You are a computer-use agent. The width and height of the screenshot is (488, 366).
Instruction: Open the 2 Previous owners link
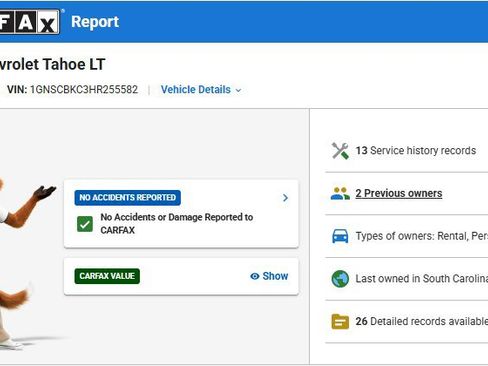pyautogui.click(x=399, y=193)
